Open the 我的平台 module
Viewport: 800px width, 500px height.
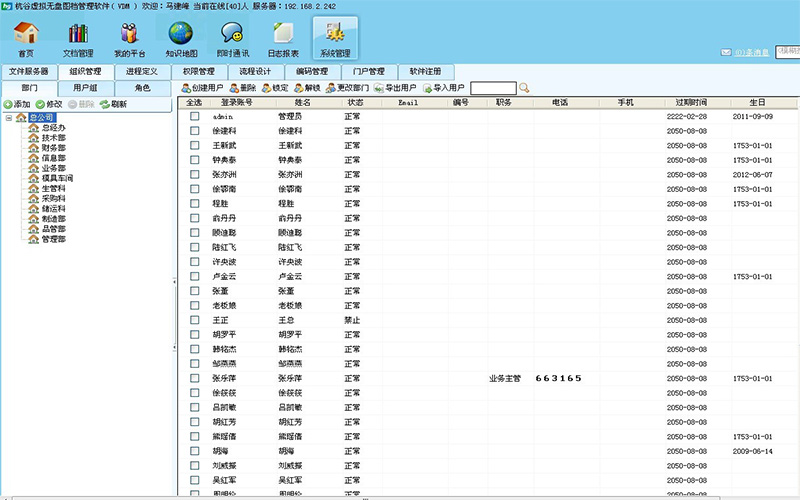[x=130, y=39]
